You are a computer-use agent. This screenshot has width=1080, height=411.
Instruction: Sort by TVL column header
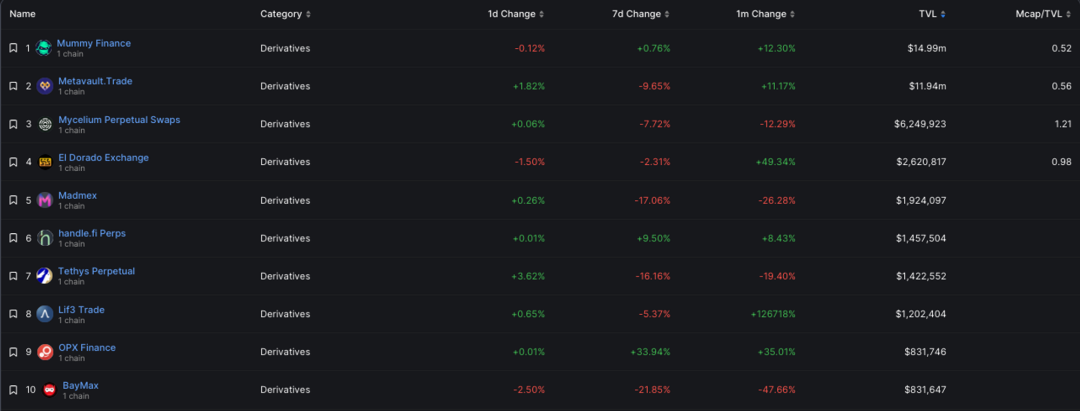932,14
